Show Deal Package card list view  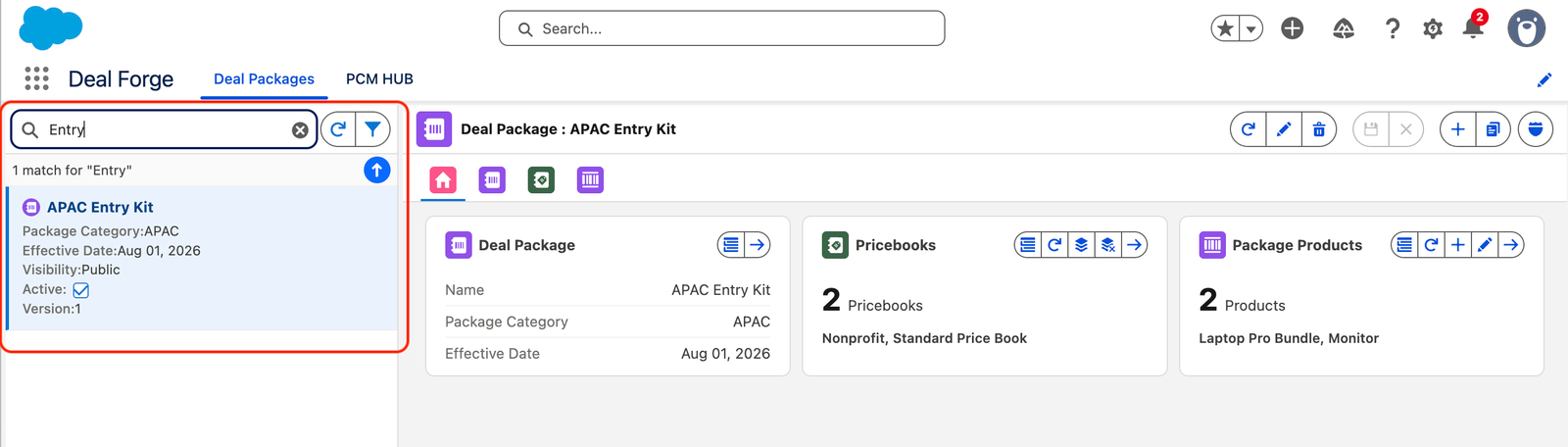[x=731, y=245]
